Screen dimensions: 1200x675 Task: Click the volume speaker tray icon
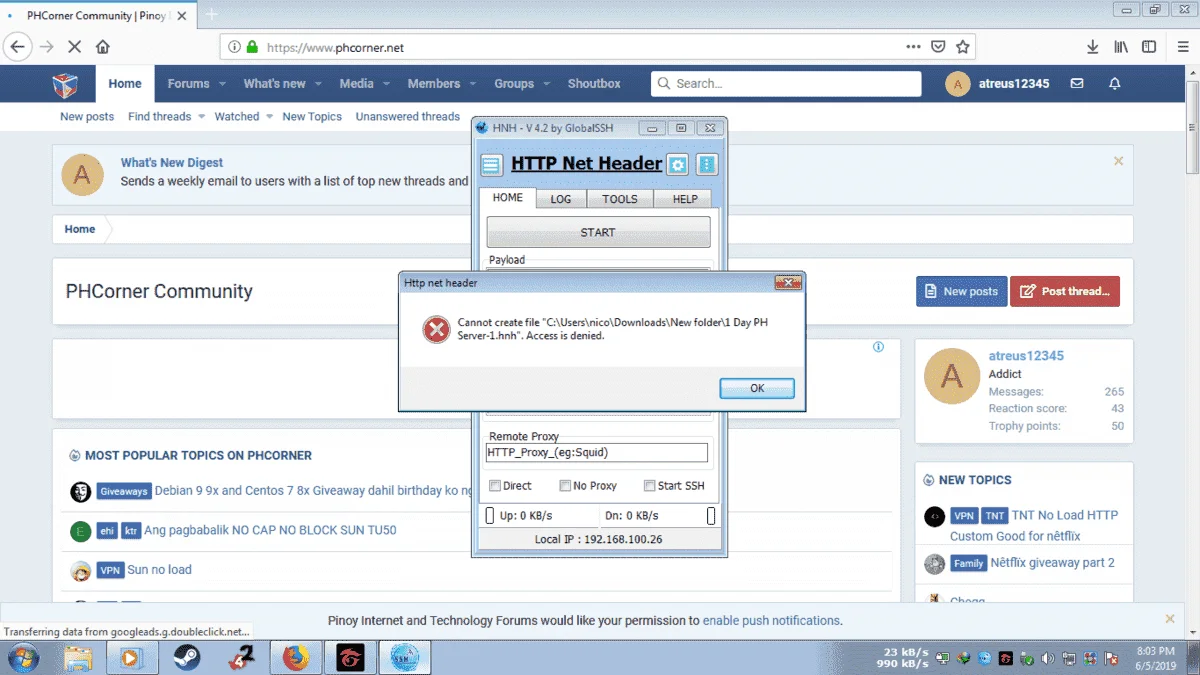[1047, 658]
